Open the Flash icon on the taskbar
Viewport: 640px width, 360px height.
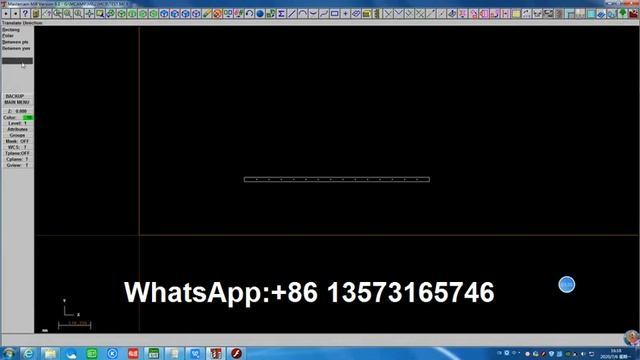tap(236, 353)
